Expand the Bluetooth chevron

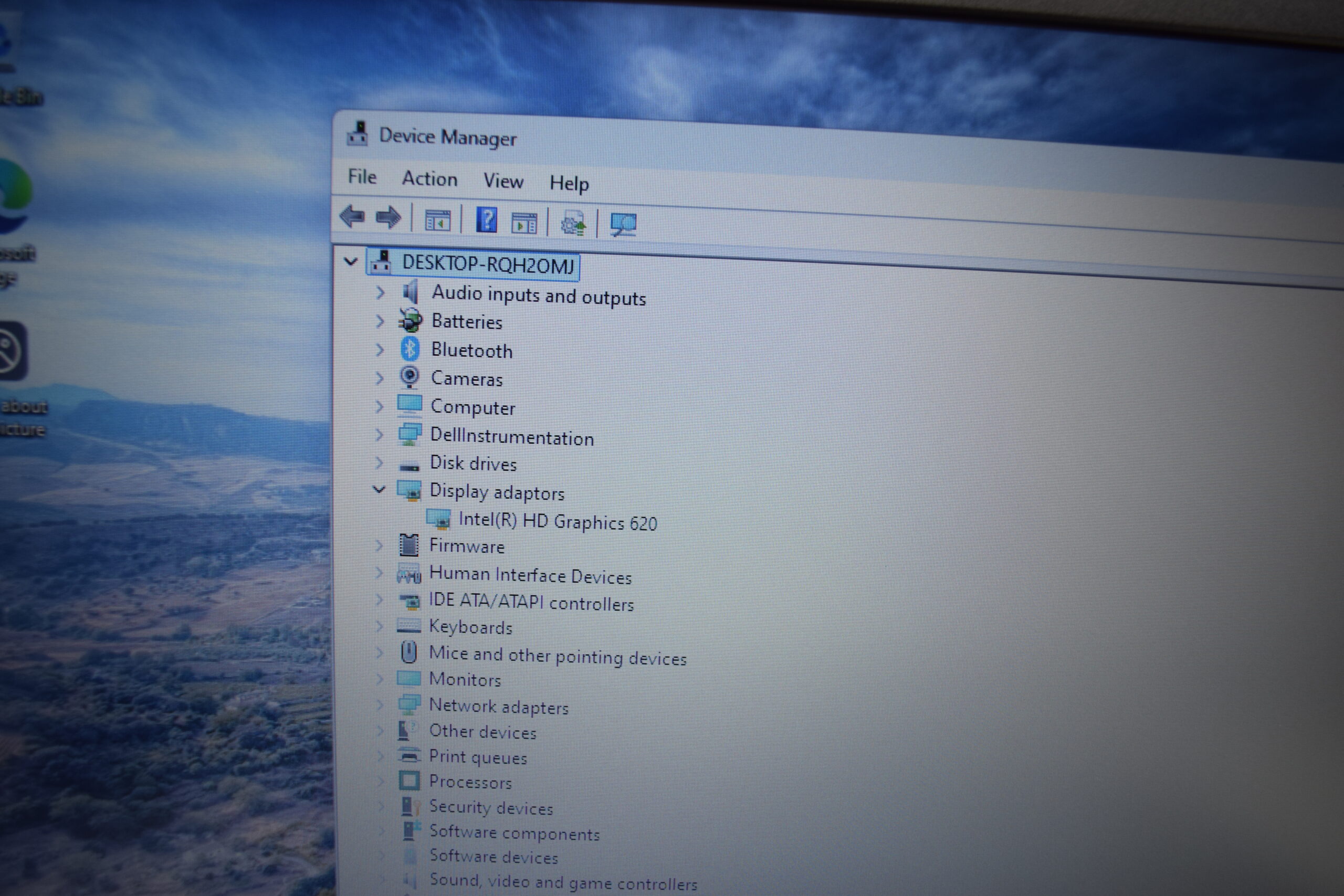point(380,349)
